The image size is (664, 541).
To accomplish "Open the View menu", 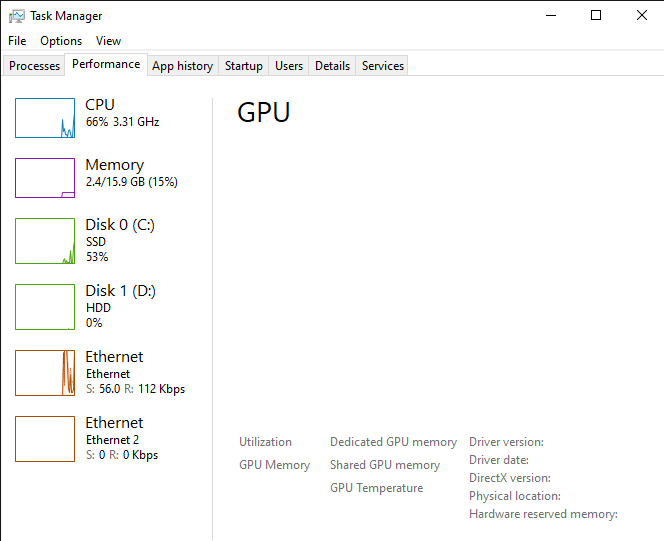I will coord(108,41).
